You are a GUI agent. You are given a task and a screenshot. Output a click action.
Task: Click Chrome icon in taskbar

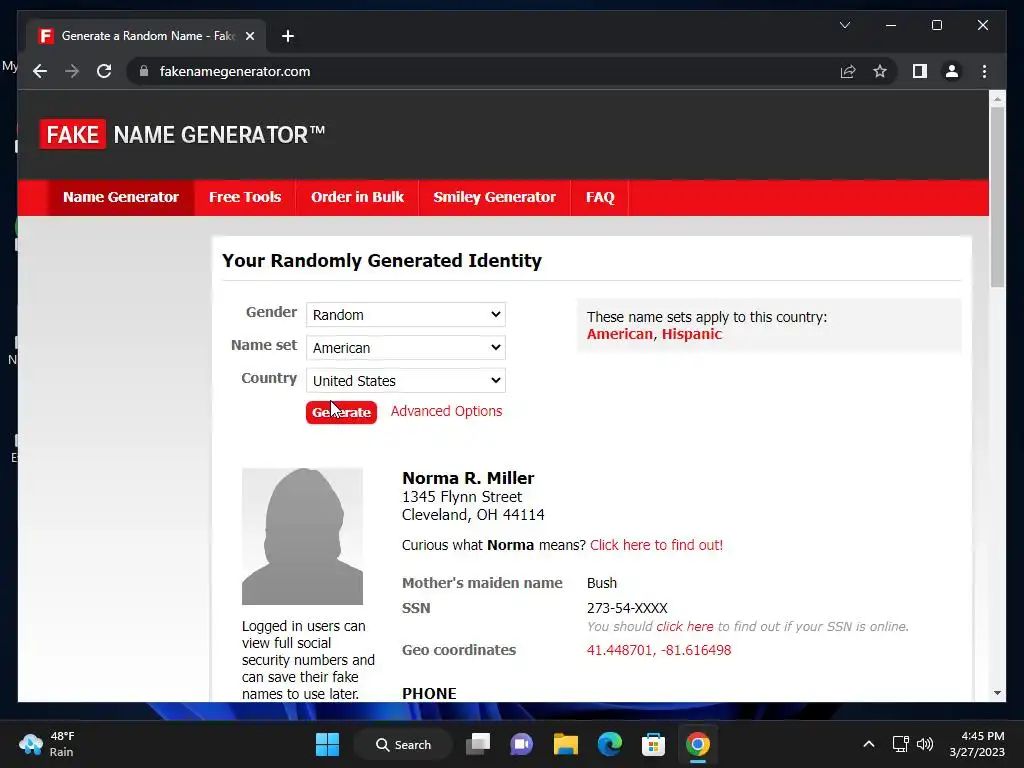697,744
